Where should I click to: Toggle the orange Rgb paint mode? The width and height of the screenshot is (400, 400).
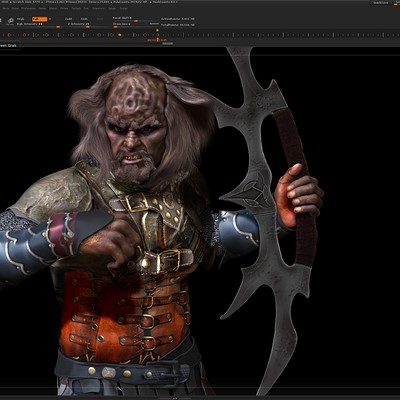pos(40,19)
